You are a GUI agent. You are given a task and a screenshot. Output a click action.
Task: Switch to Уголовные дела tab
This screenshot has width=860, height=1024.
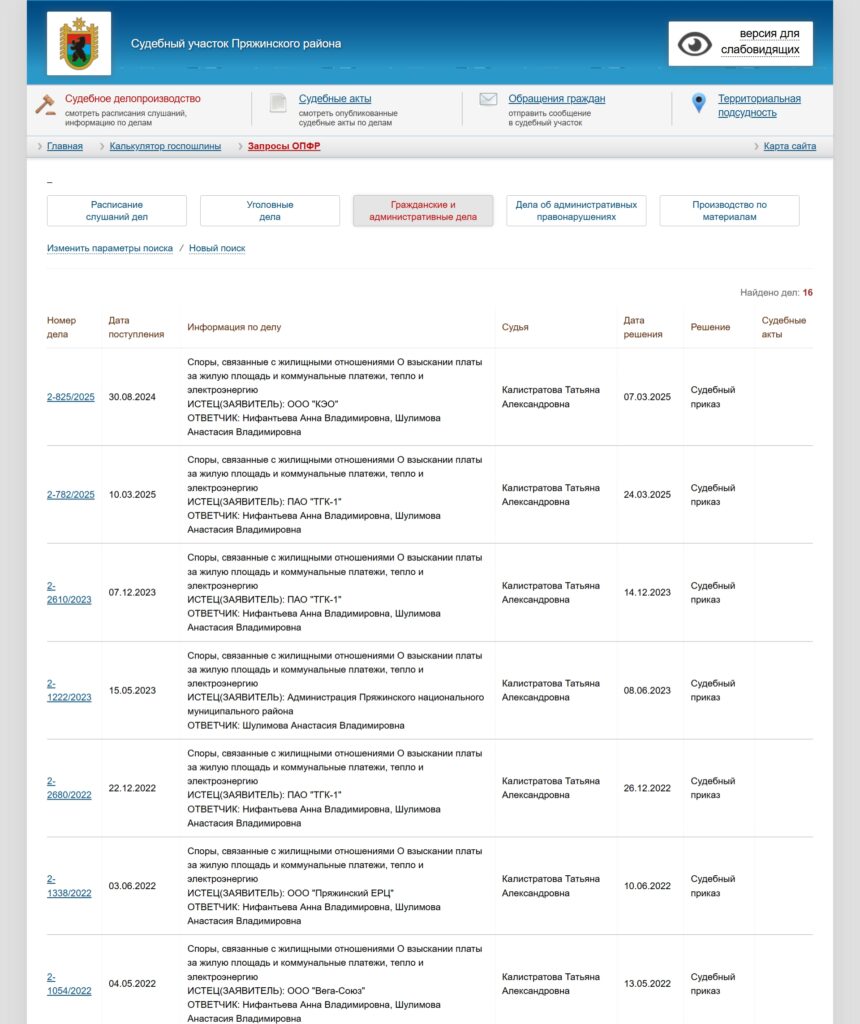(x=270, y=211)
